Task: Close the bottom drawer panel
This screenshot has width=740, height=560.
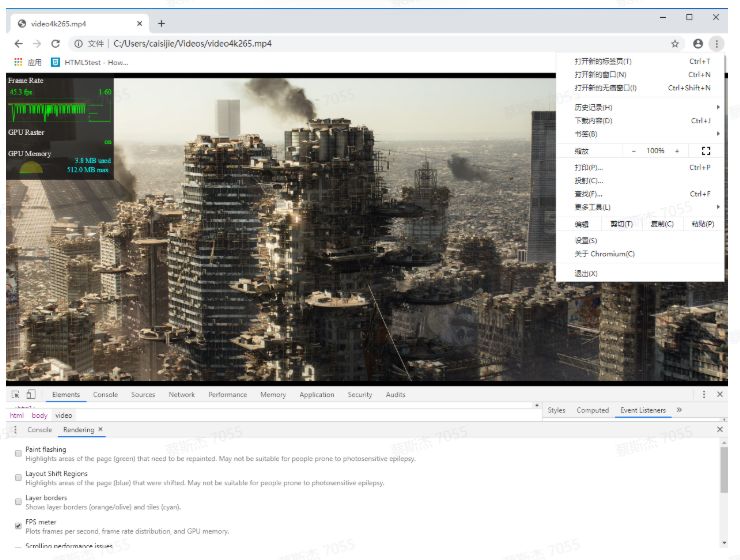Action: pyautogui.click(x=720, y=429)
